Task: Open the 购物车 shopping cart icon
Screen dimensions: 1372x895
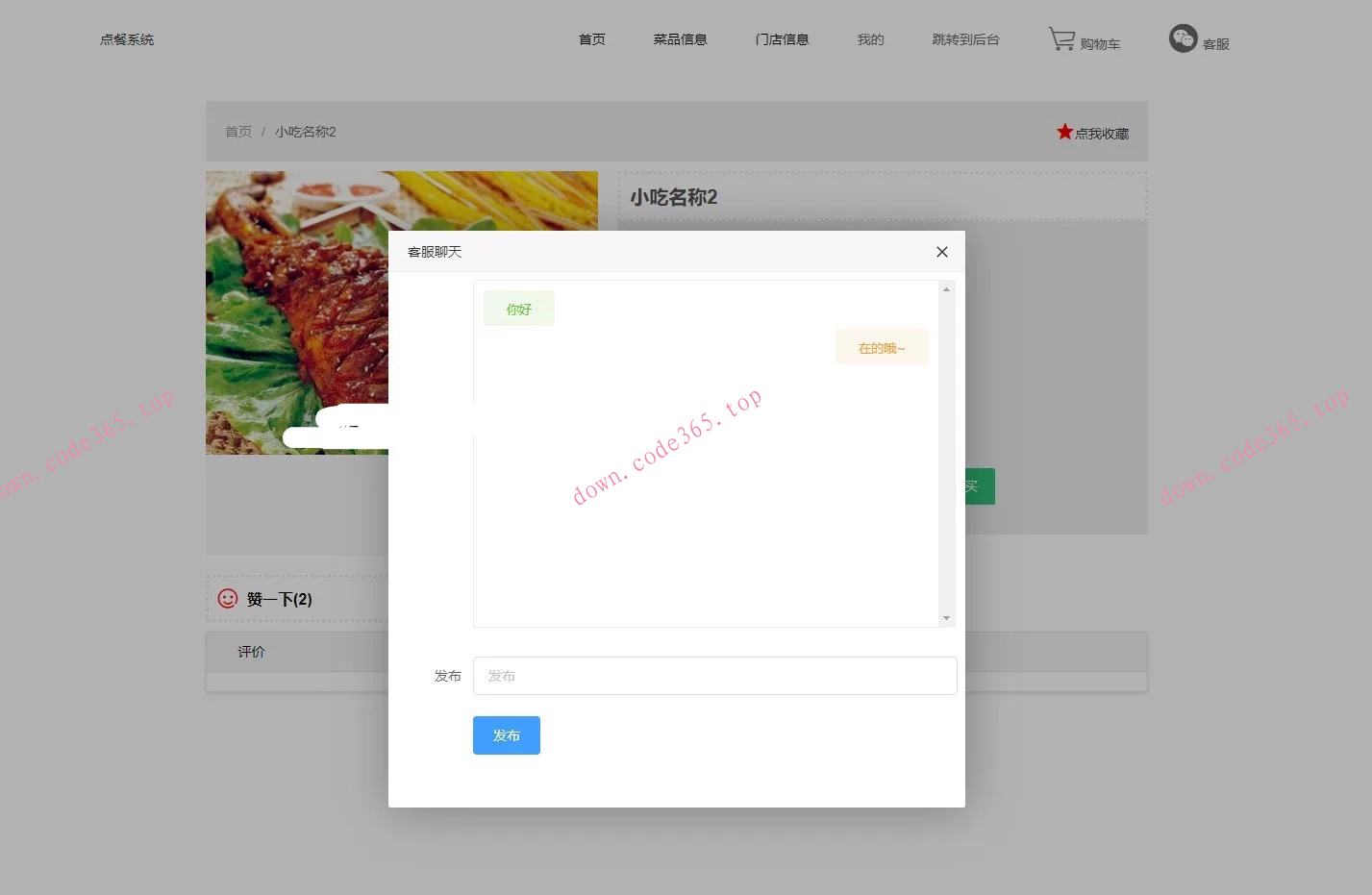Action: pos(1085,40)
